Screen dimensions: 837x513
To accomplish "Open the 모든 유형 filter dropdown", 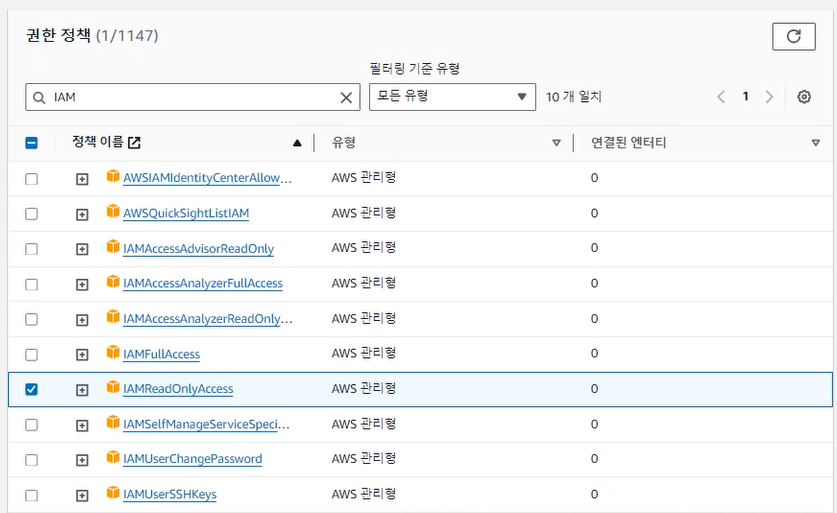I will pyautogui.click(x=452, y=97).
